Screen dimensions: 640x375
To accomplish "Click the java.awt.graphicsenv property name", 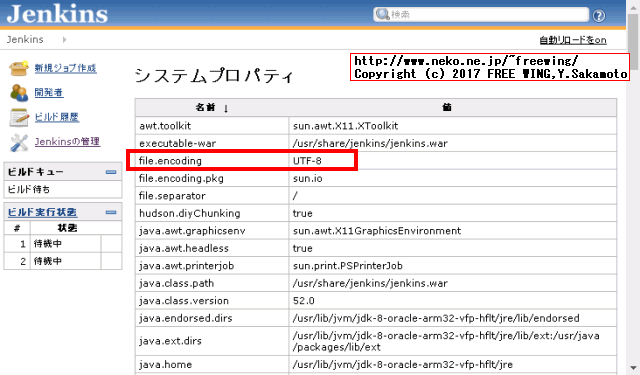I will (x=192, y=231).
